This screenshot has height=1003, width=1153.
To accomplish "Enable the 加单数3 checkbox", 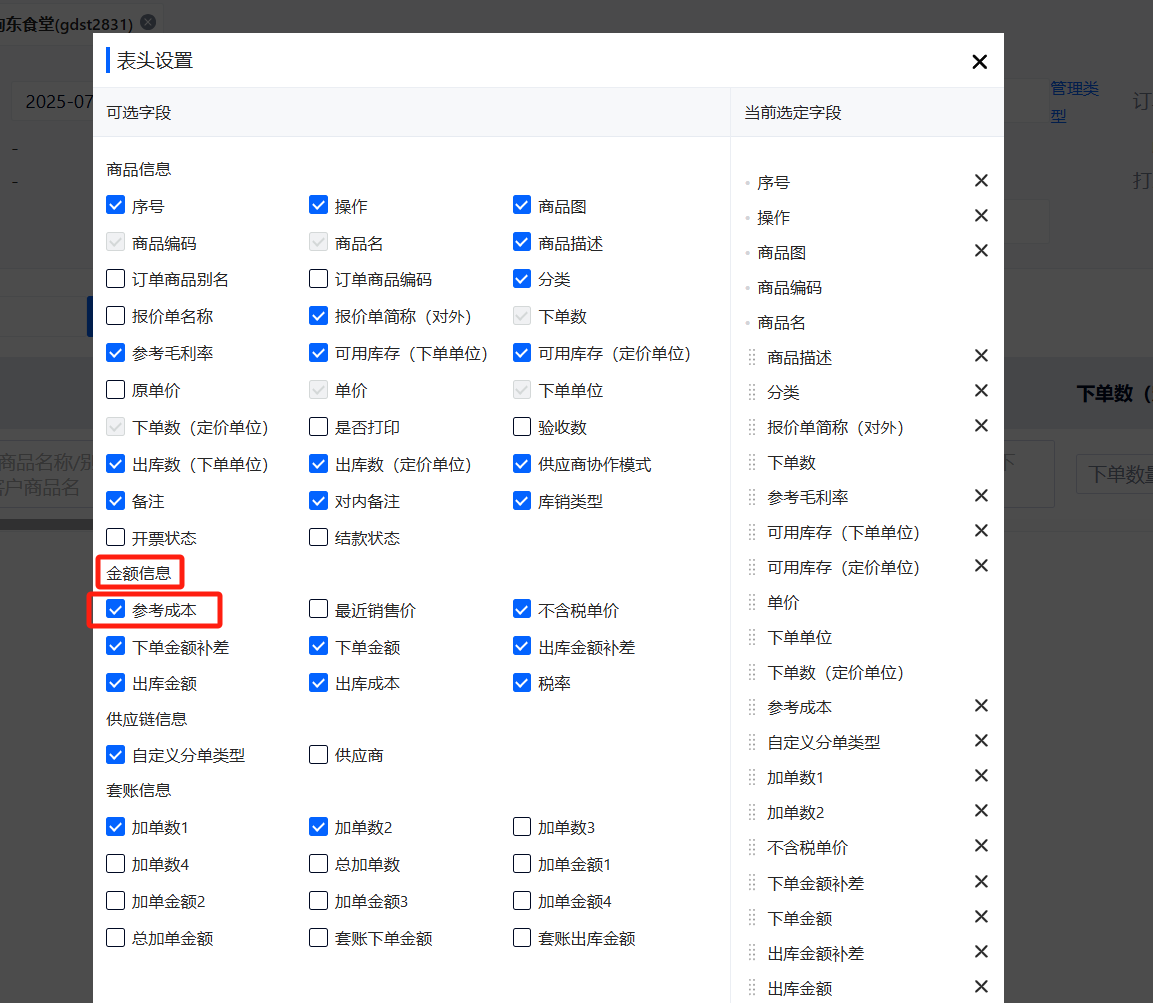I will click(x=522, y=827).
